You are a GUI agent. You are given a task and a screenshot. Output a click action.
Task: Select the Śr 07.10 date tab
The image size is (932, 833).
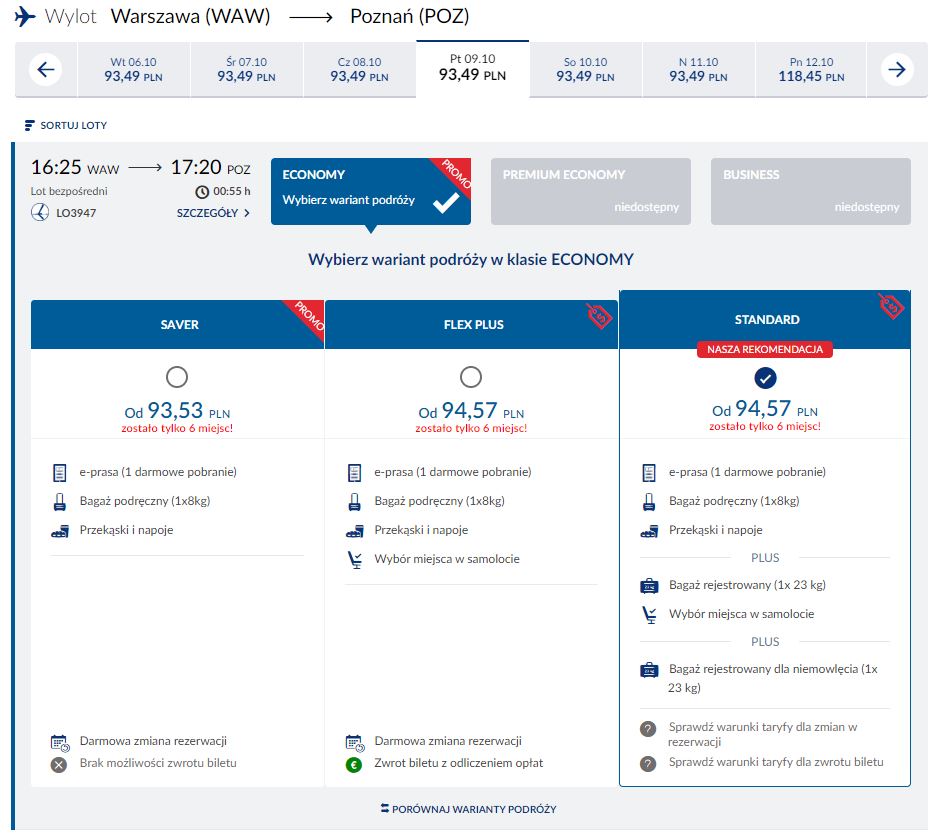click(247, 70)
